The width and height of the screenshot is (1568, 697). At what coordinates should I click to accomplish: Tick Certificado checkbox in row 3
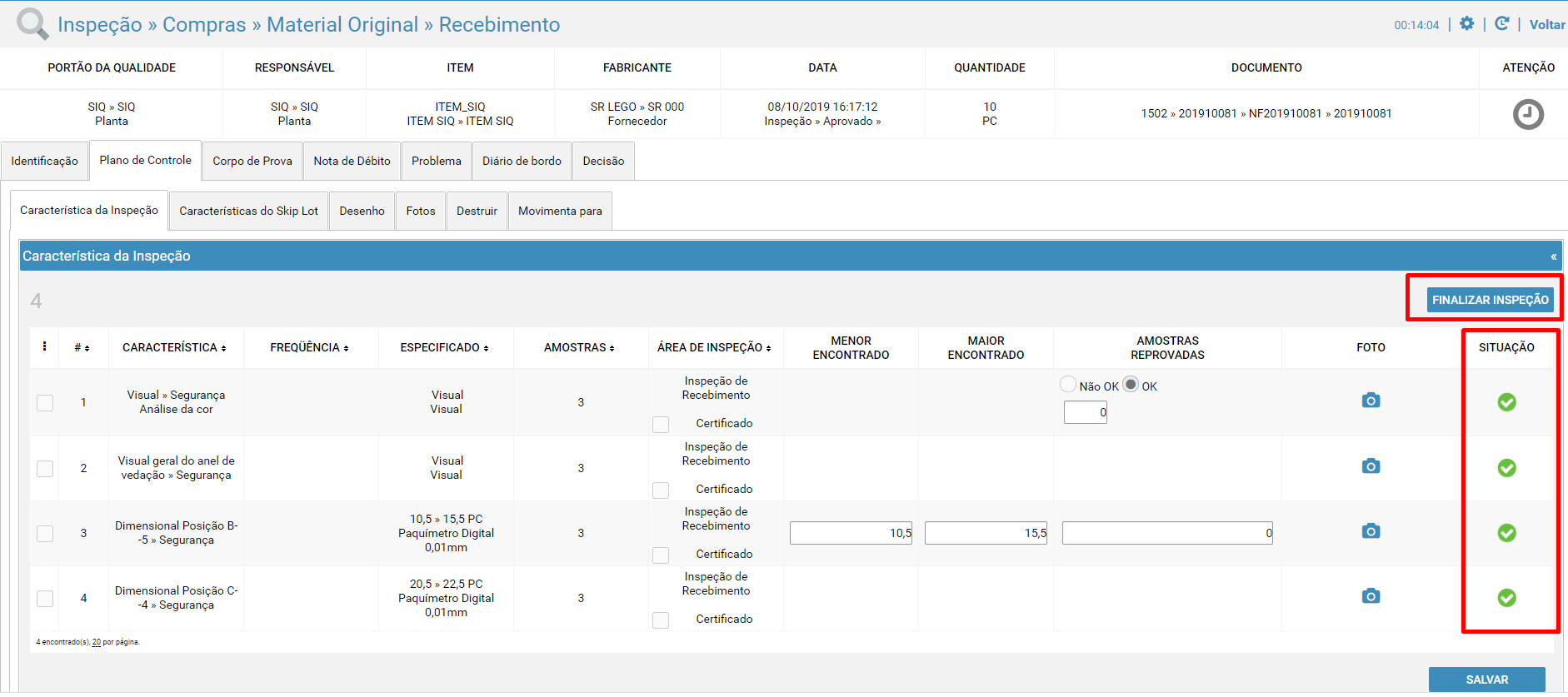[661, 555]
